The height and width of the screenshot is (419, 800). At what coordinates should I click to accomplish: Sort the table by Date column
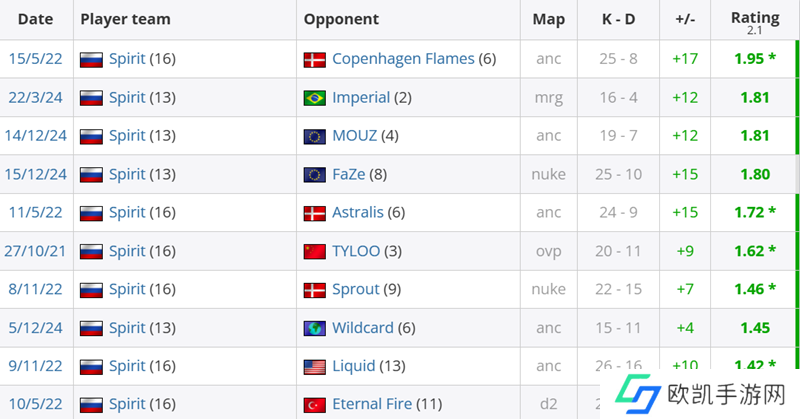[x=36, y=19]
